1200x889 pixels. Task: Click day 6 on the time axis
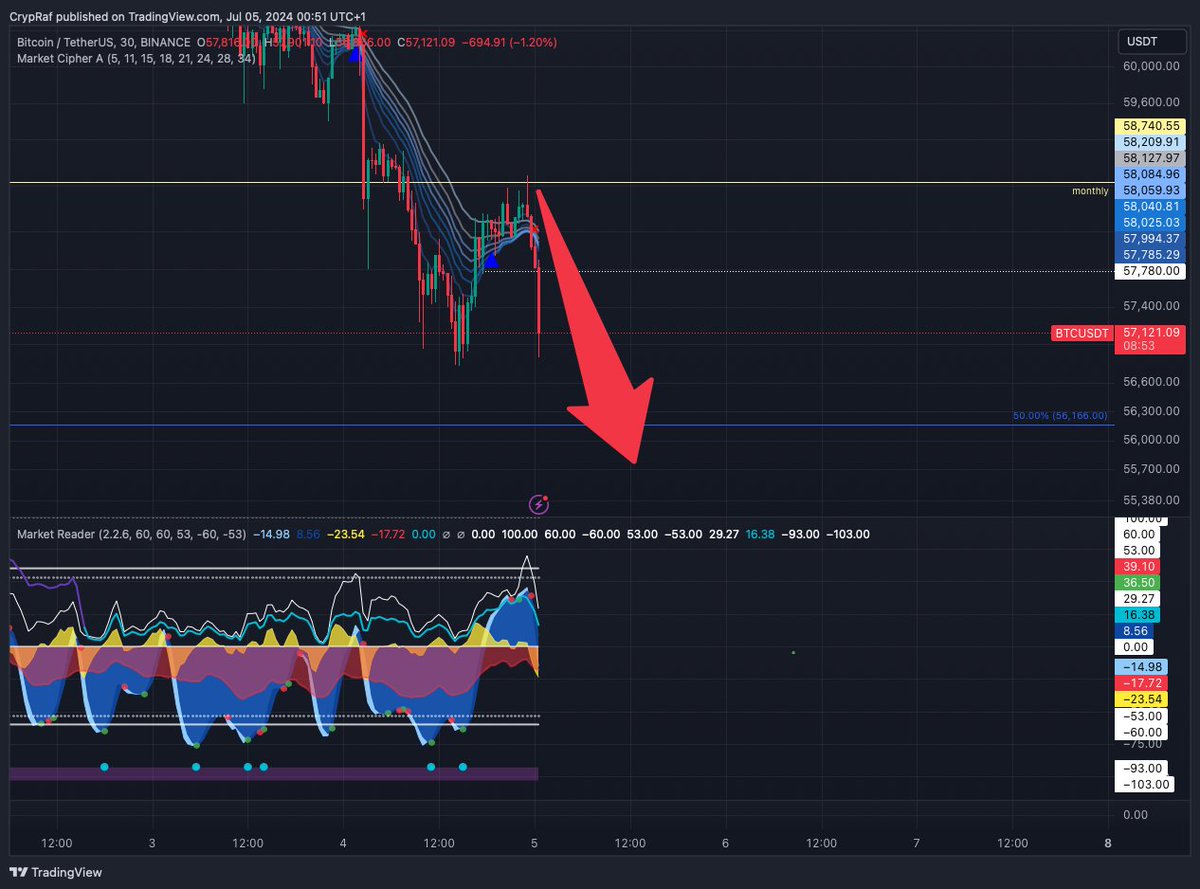[726, 843]
